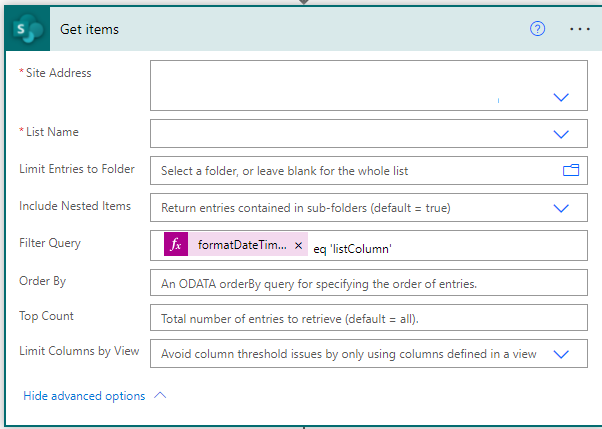
Task: Click the Limit Columns by View label
Action: coord(79,351)
